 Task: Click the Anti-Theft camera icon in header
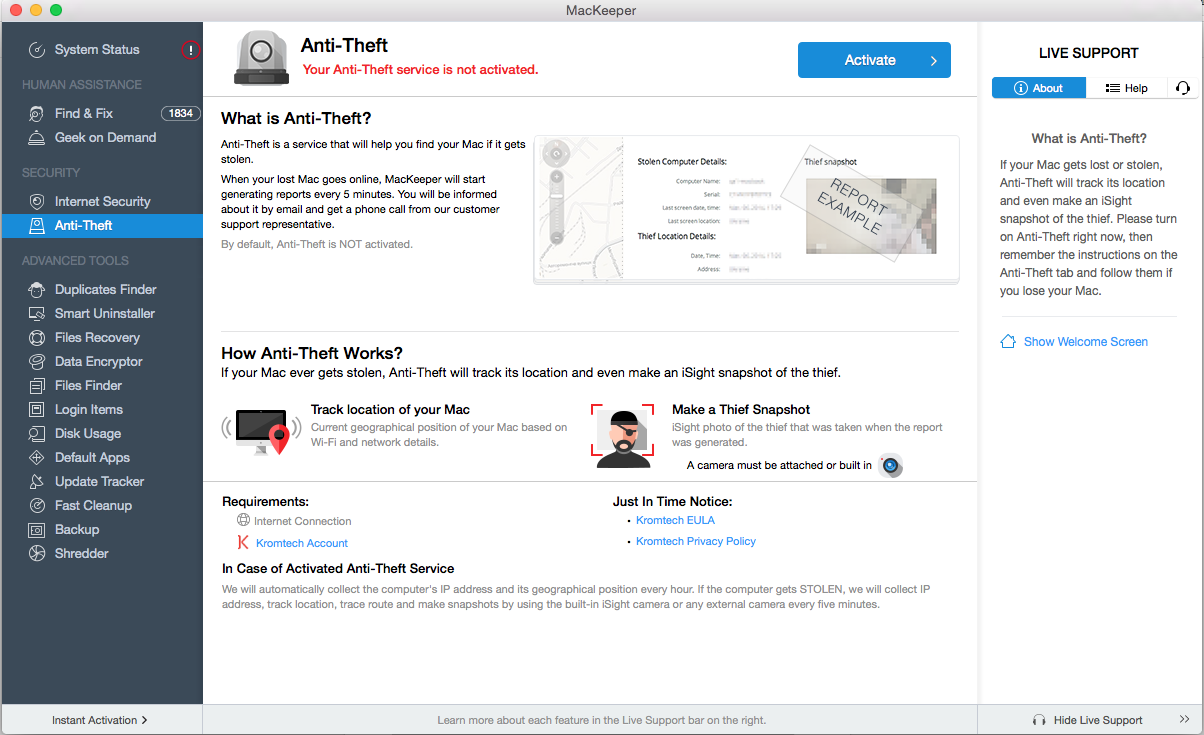pyautogui.click(x=261, y=58)
